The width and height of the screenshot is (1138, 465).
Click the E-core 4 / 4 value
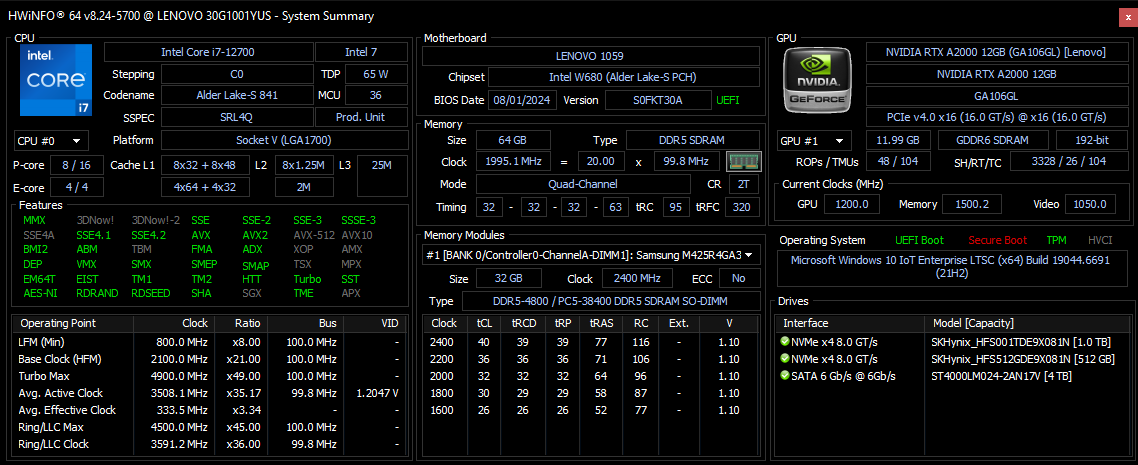click(77, 187)
